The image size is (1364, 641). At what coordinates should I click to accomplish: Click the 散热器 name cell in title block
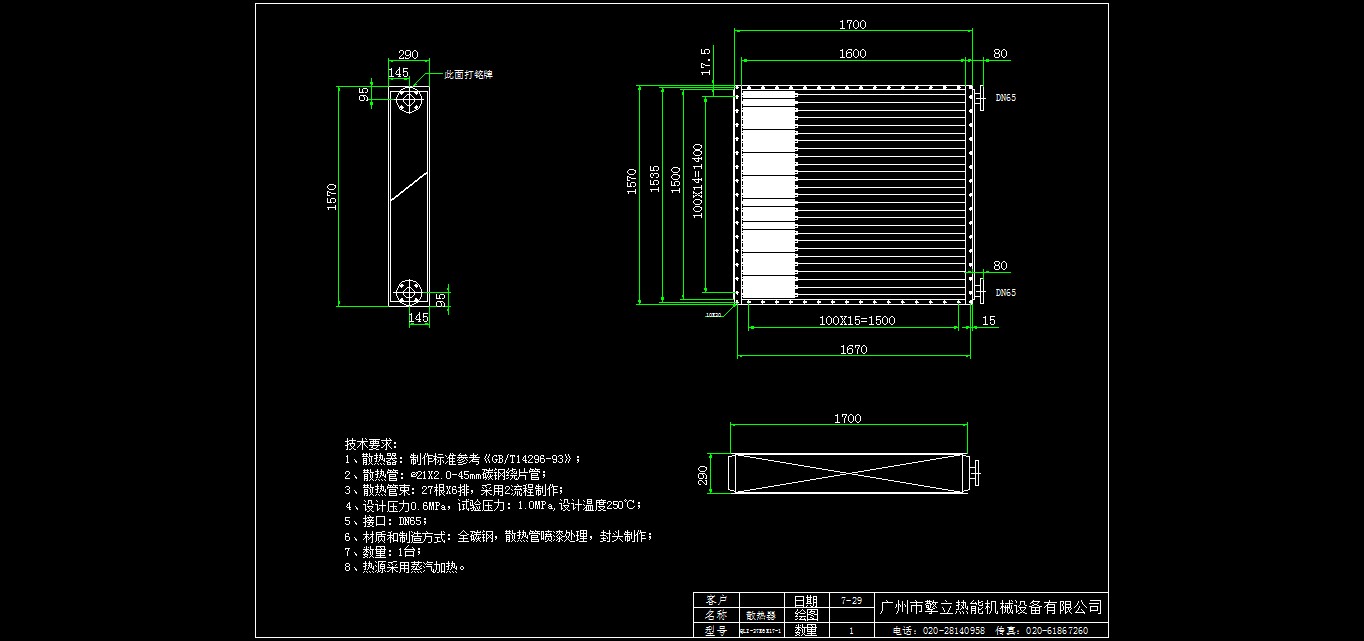[x=759, y=615]
